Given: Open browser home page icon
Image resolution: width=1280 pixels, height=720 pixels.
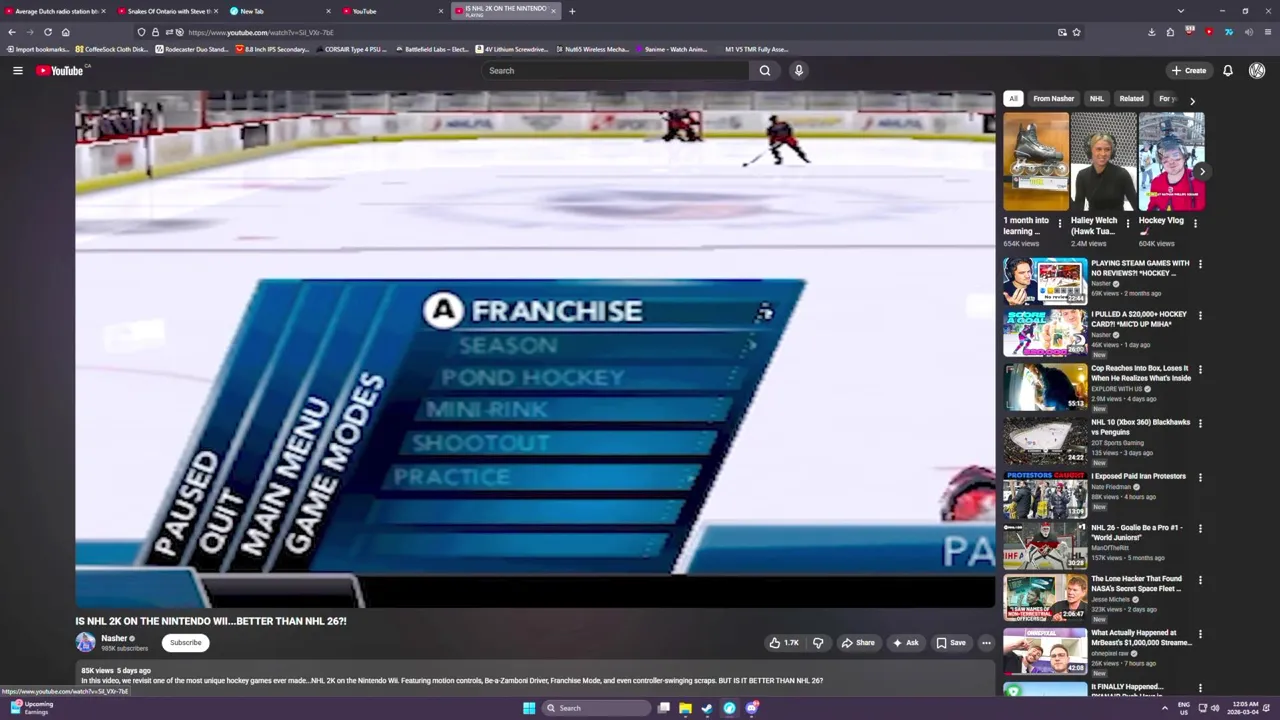Looking at the screenshot, I should pos(66,32).
